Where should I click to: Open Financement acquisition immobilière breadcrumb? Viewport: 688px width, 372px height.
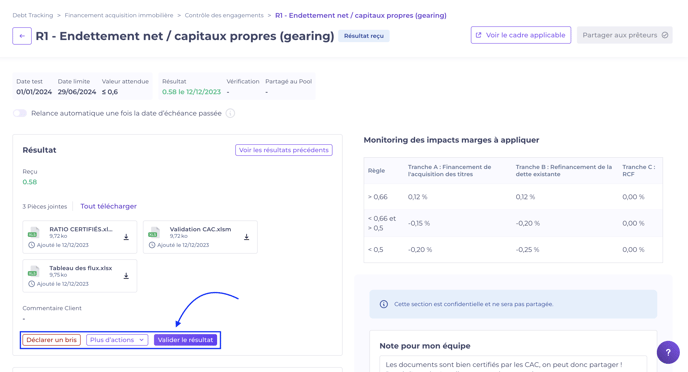pos(119,15)
